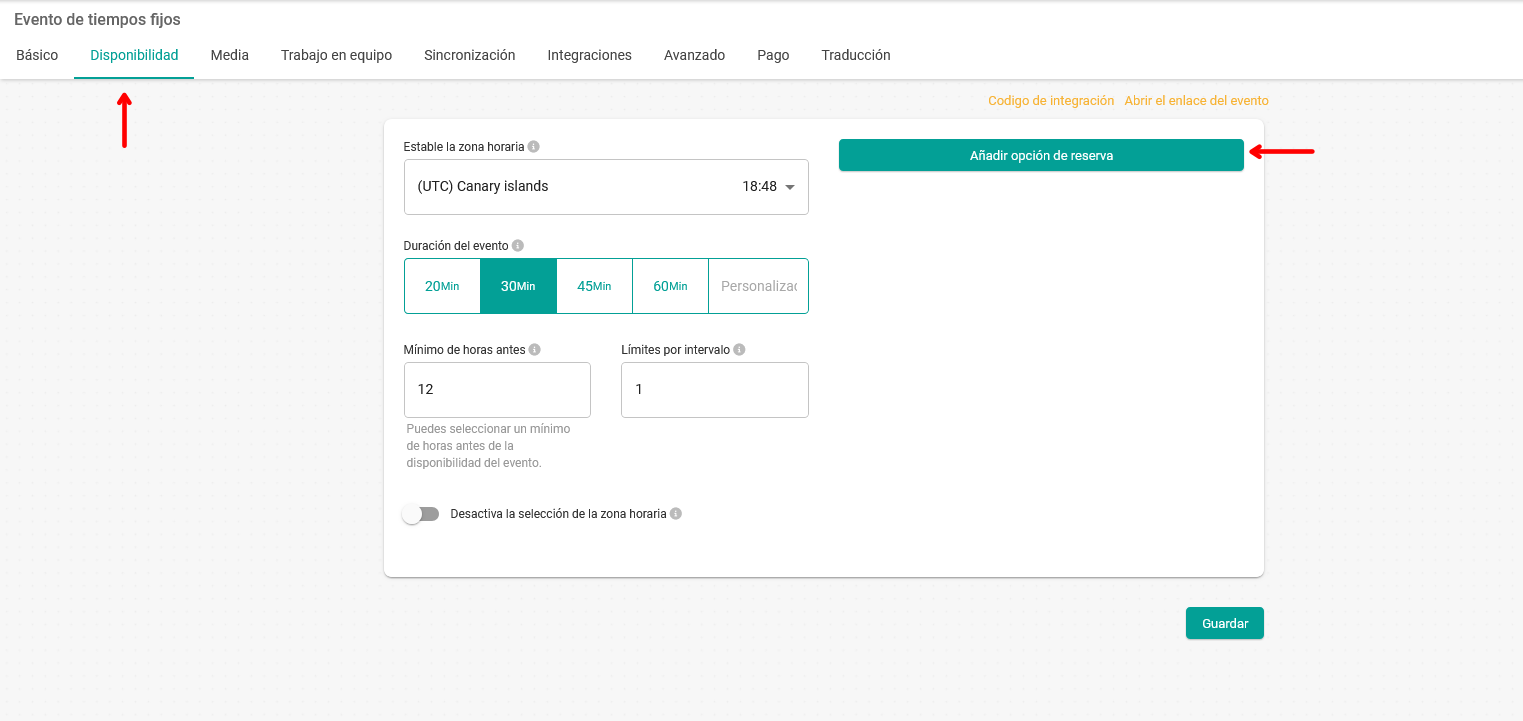Open Trabajo en equipo tab
The image size is (1523, 721).
click(x=336, y=55)
